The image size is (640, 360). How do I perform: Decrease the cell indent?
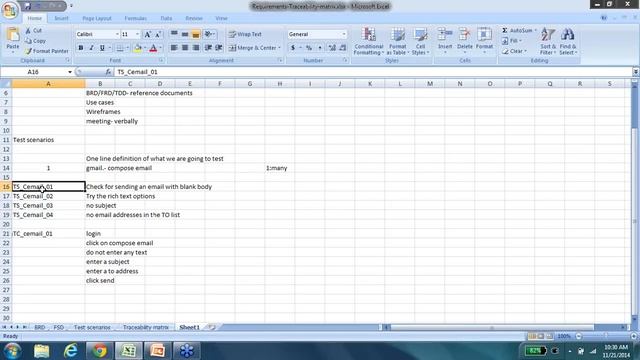[208, 48]
